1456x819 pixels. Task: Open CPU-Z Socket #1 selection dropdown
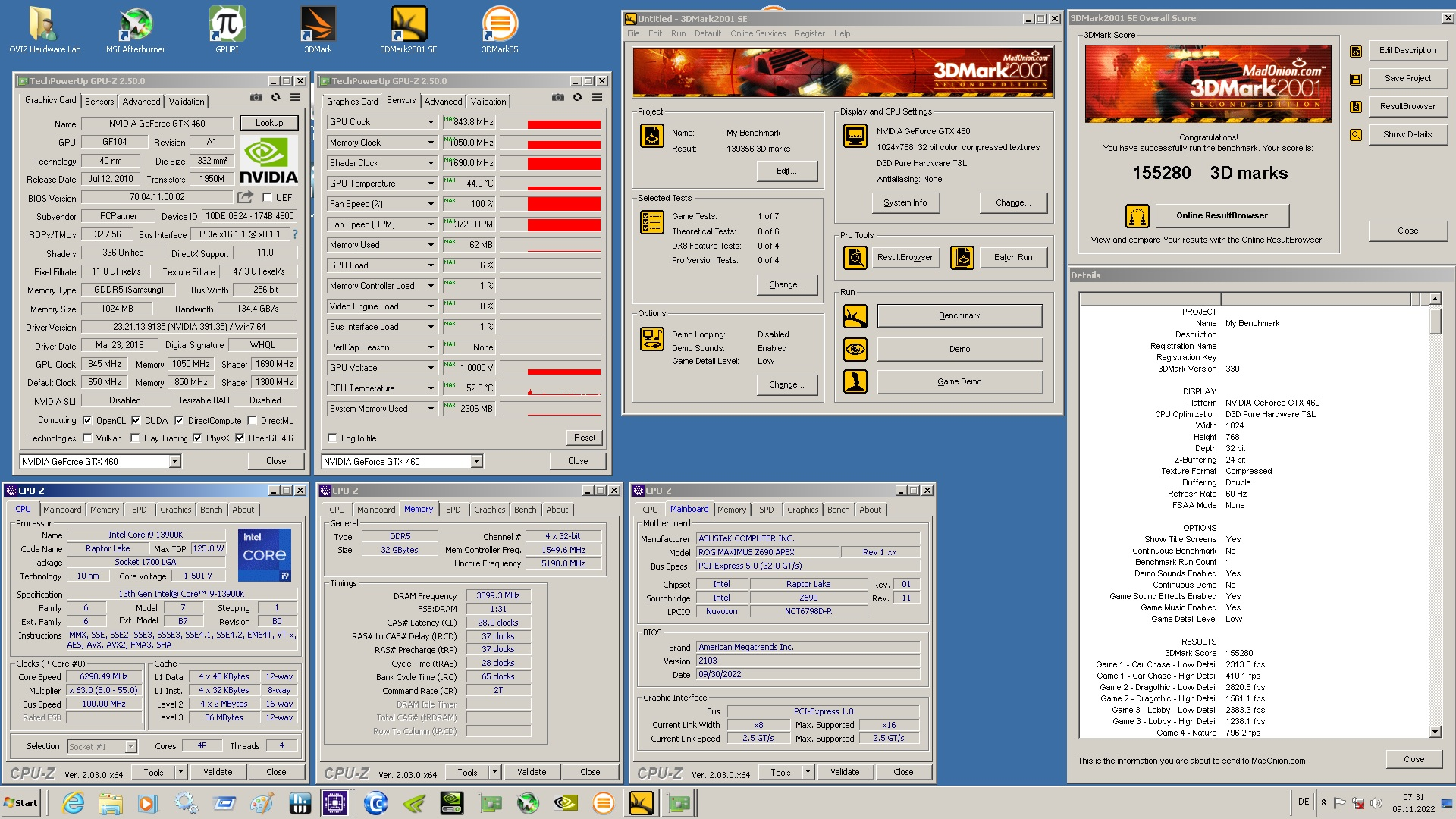coord(130,746)
